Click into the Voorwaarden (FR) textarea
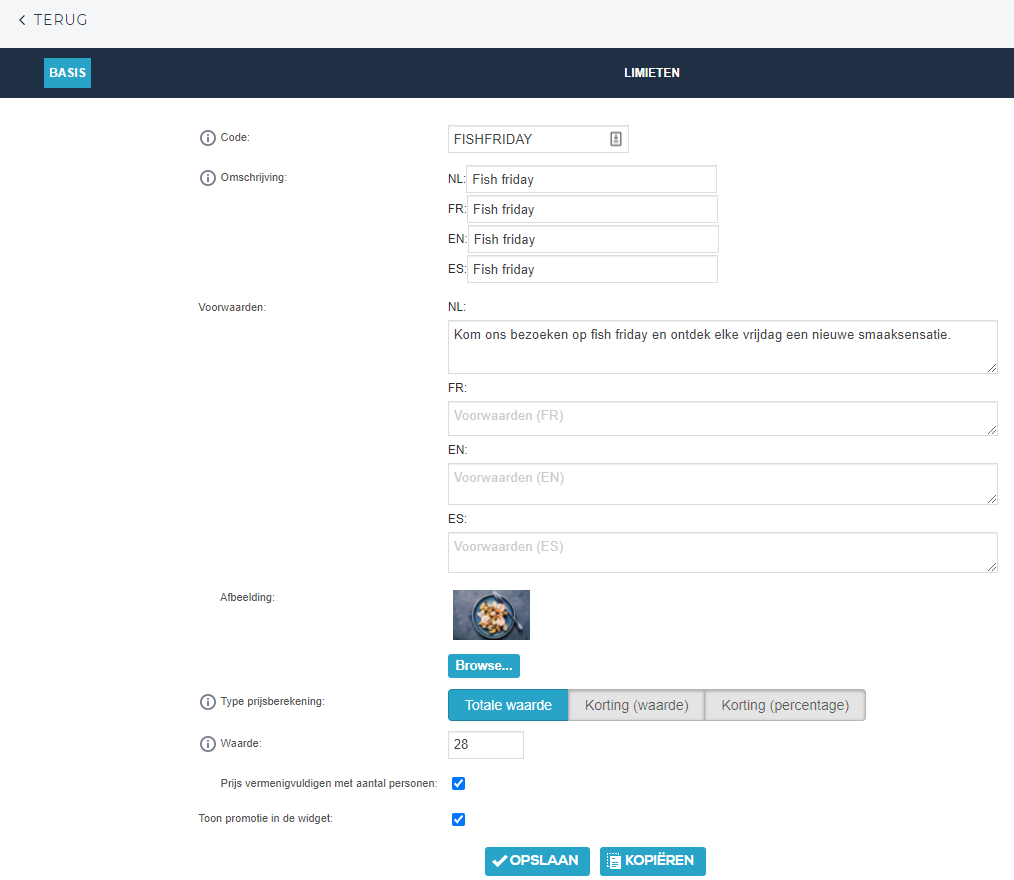This screenshot has height=880, width=1014. coord(722,418)
